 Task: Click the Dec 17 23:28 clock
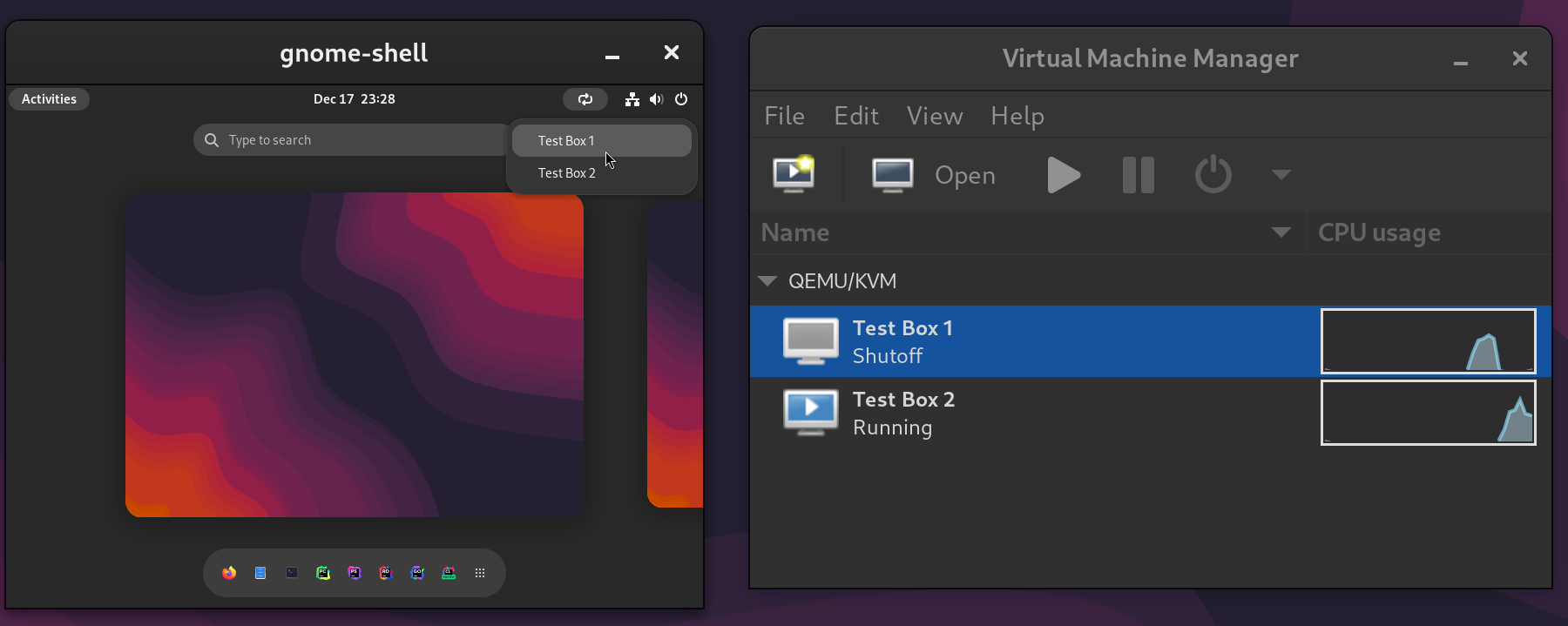coord(355,99)
